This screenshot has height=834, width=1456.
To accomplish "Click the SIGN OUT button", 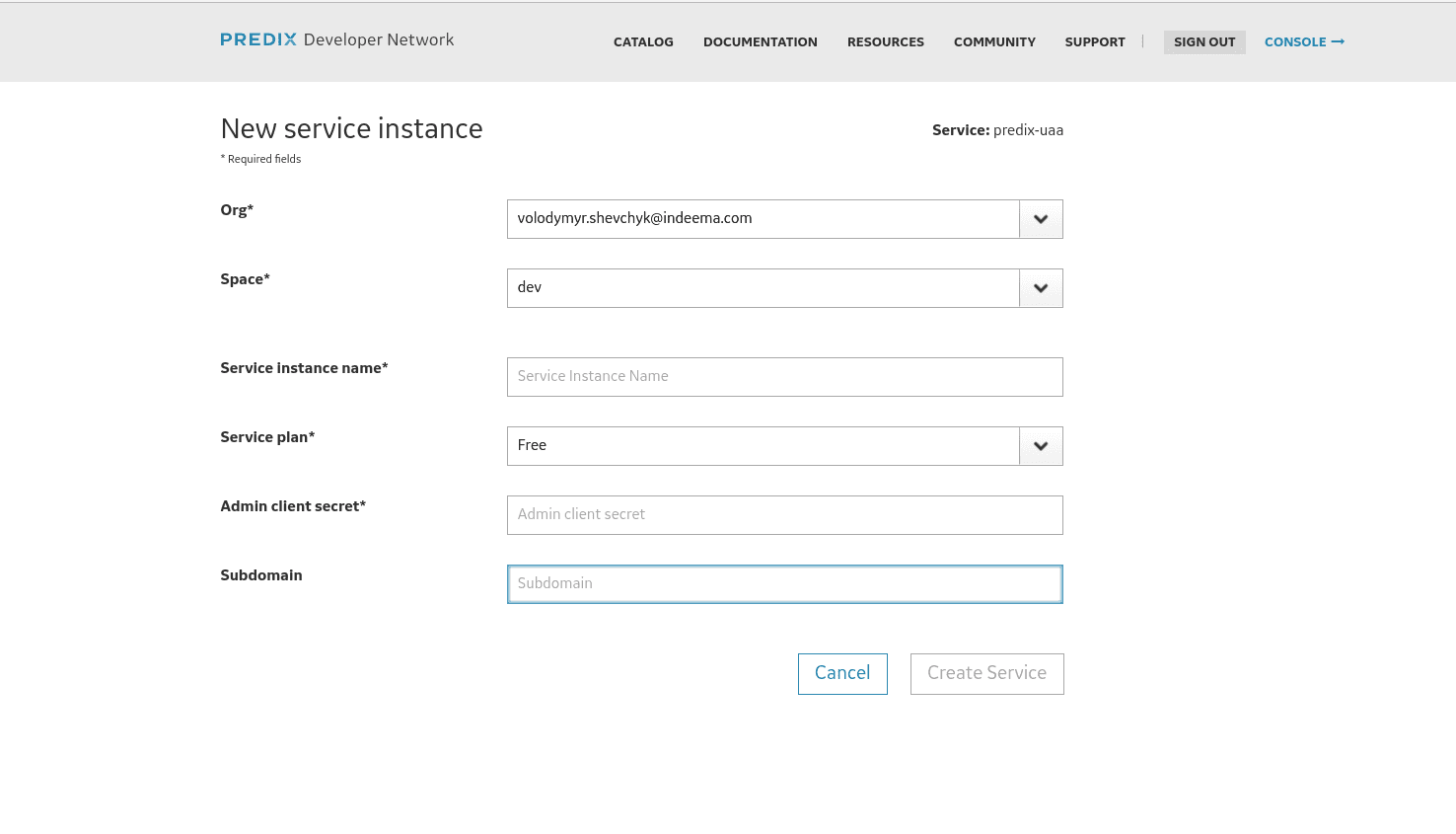I will (1204, 41).
